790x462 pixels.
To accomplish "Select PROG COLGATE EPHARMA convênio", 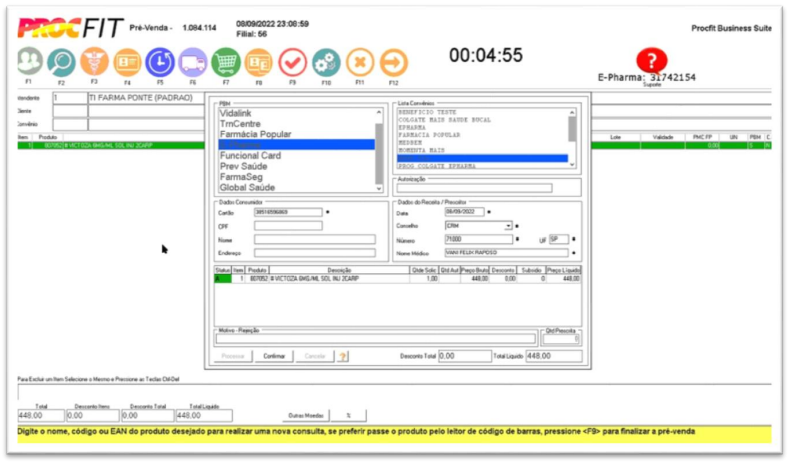I will [x=436, y=166].
